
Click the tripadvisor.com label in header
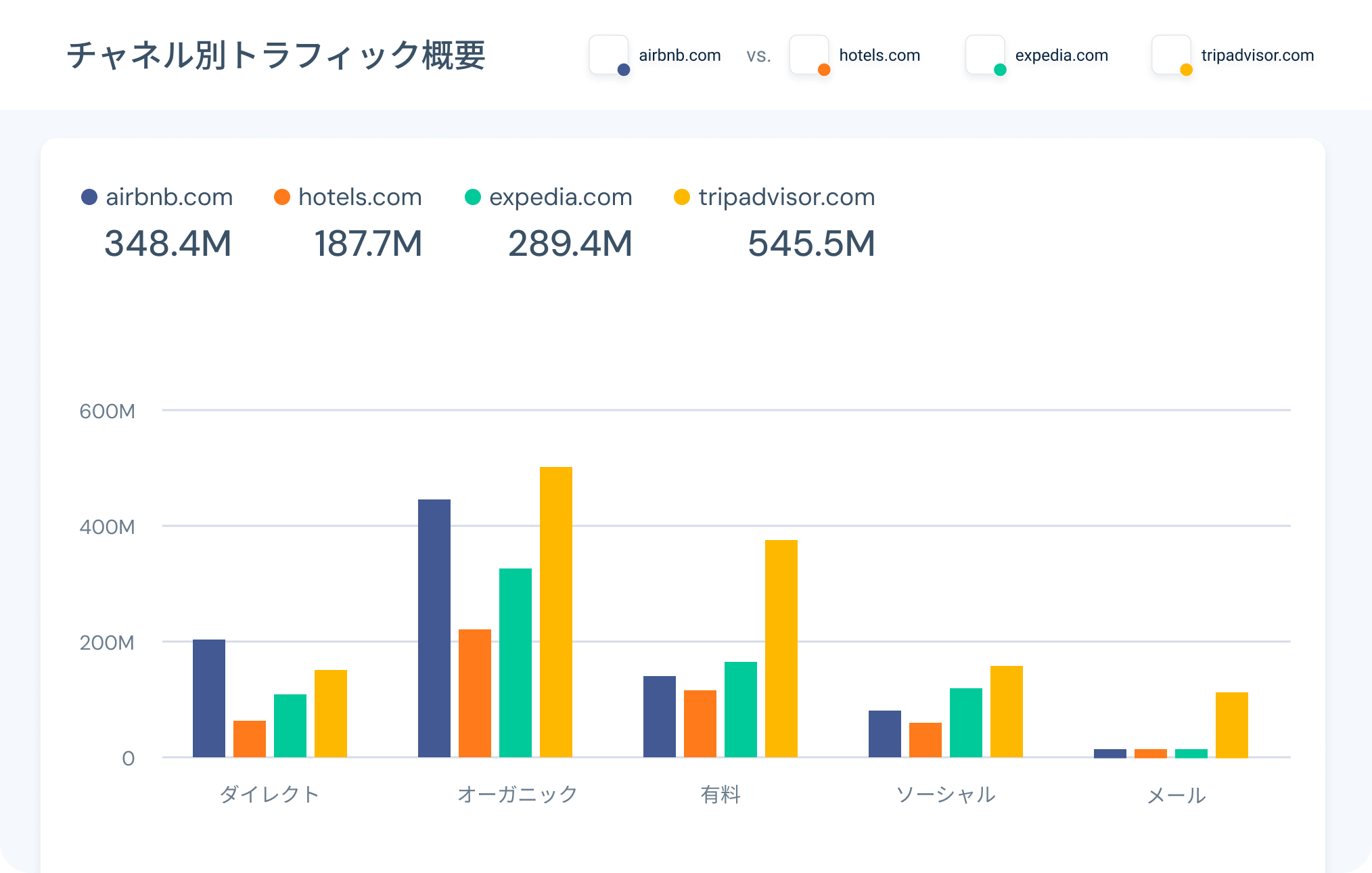(x=1257, y=55)
